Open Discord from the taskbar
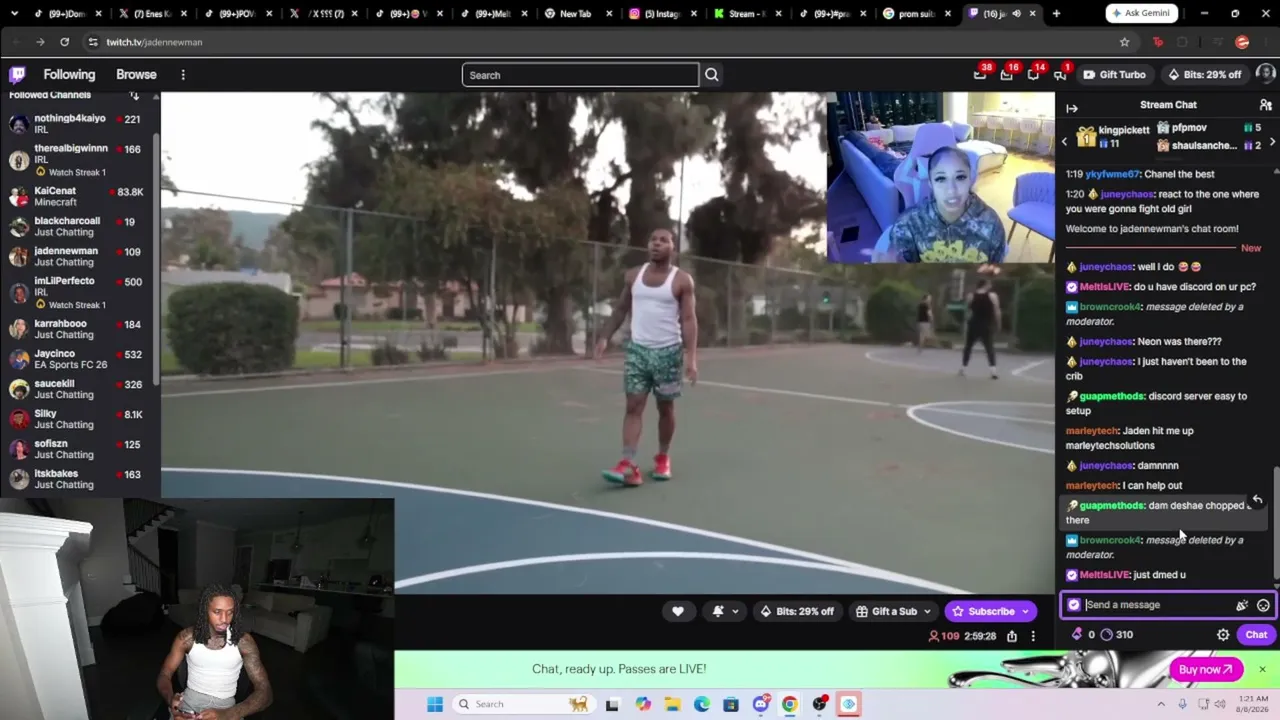The image size is (1280, 720). pos(761,704)
